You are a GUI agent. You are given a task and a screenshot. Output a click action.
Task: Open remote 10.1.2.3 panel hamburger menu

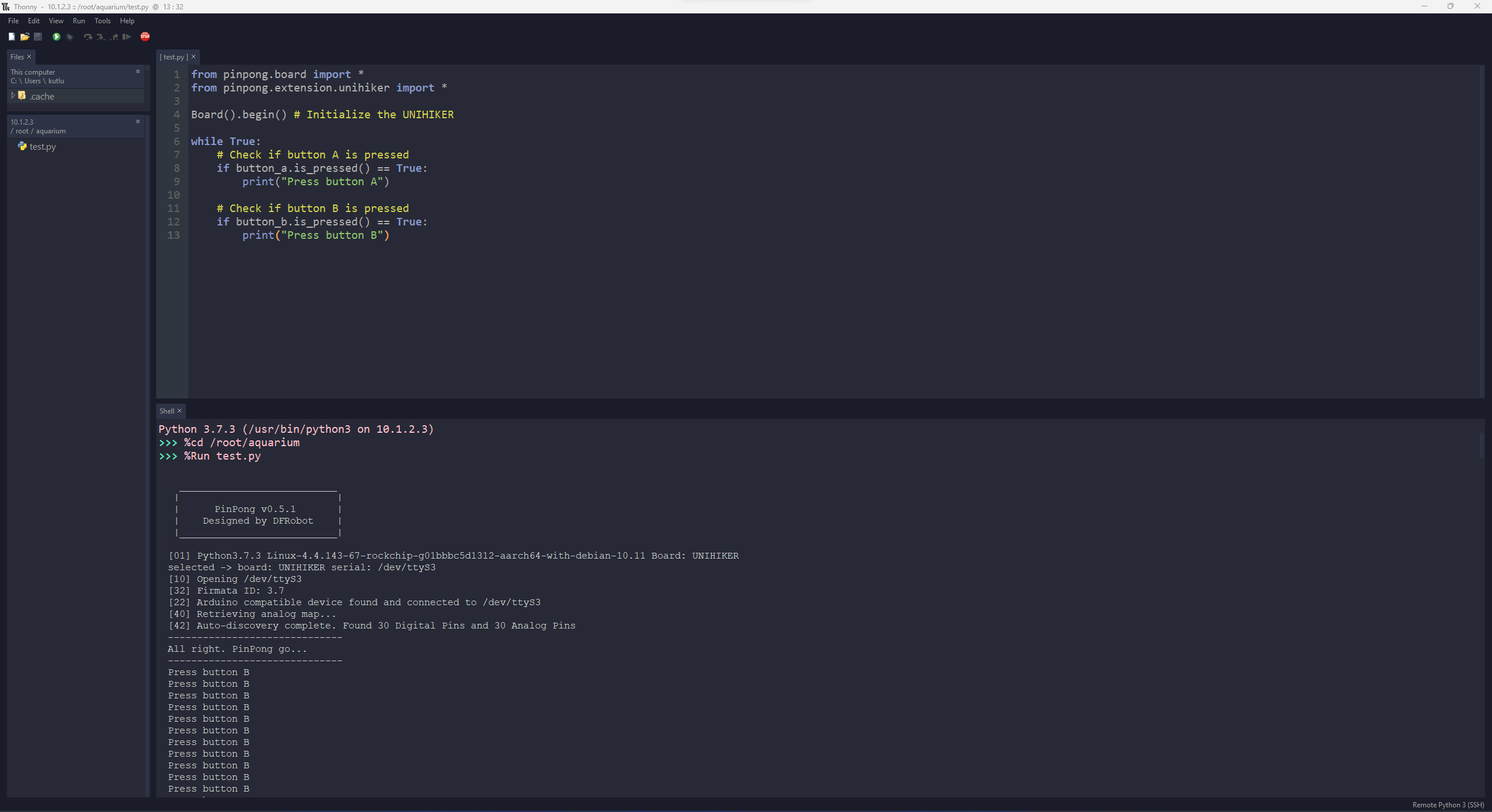pyautogui.click(x=138, y=122)
